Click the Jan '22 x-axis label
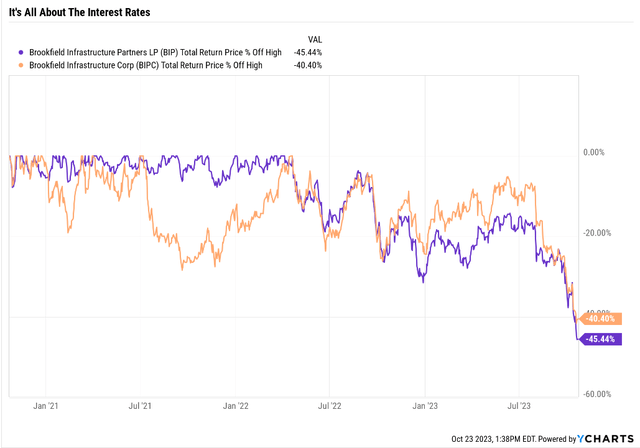The width and height of the screenshot is (640, 448). coord(235,406)
